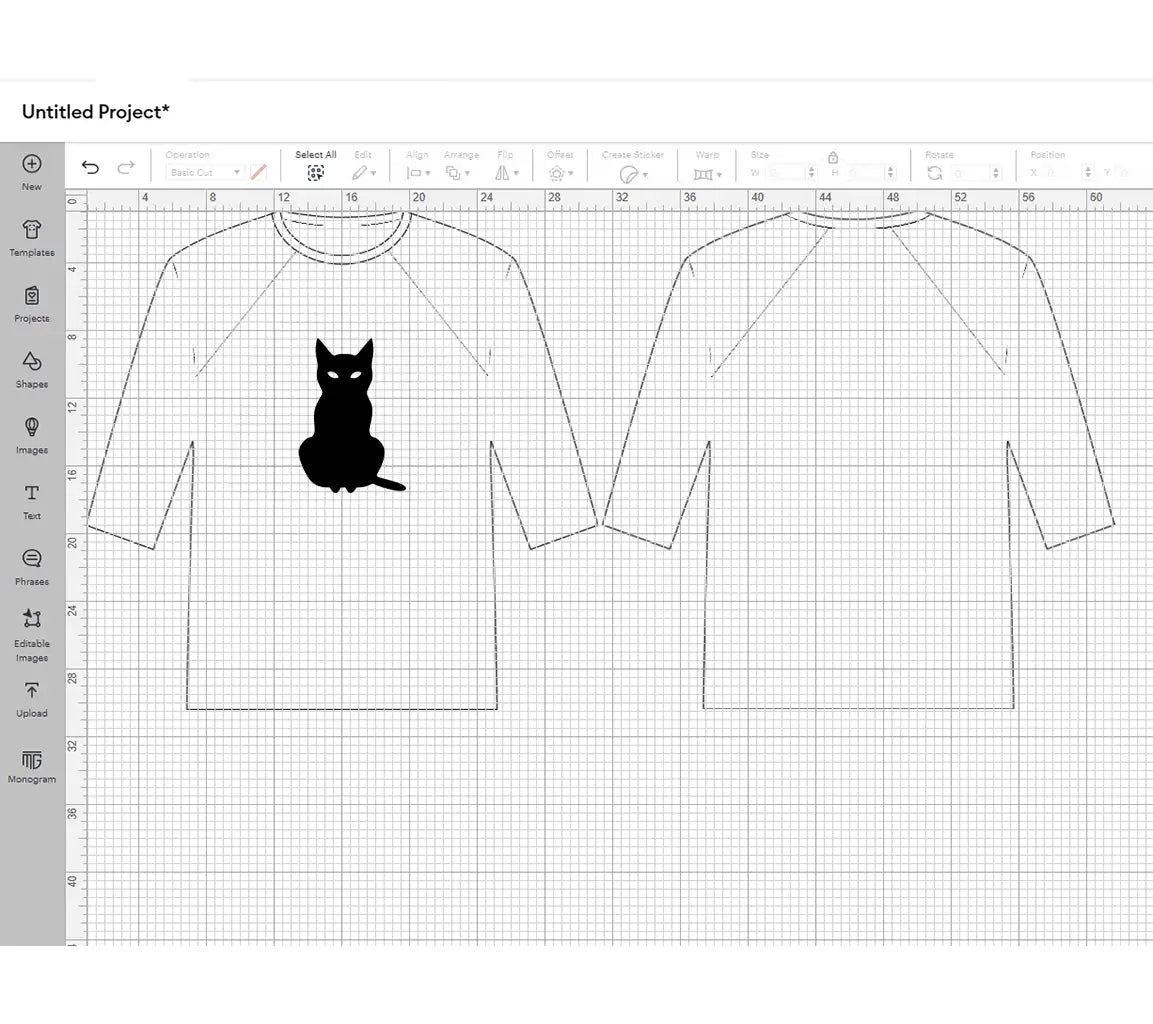The width and height of the screenshot is (1153, 1024).
Task: Open the Monogram maker
Action: coord(32,765)
